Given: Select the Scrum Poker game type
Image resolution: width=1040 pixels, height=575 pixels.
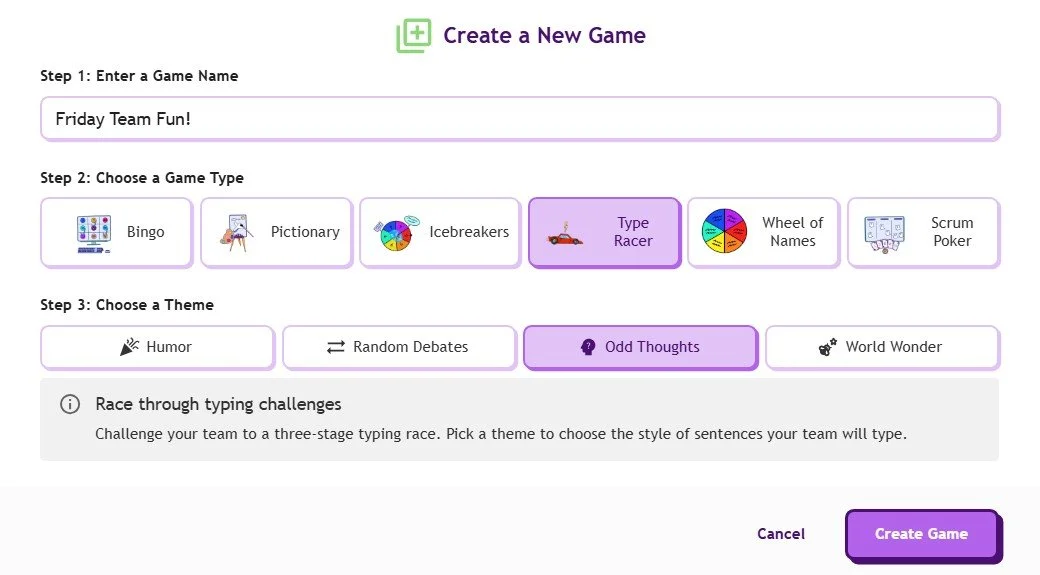Looking at the screenshot, I should coord(923,232).
